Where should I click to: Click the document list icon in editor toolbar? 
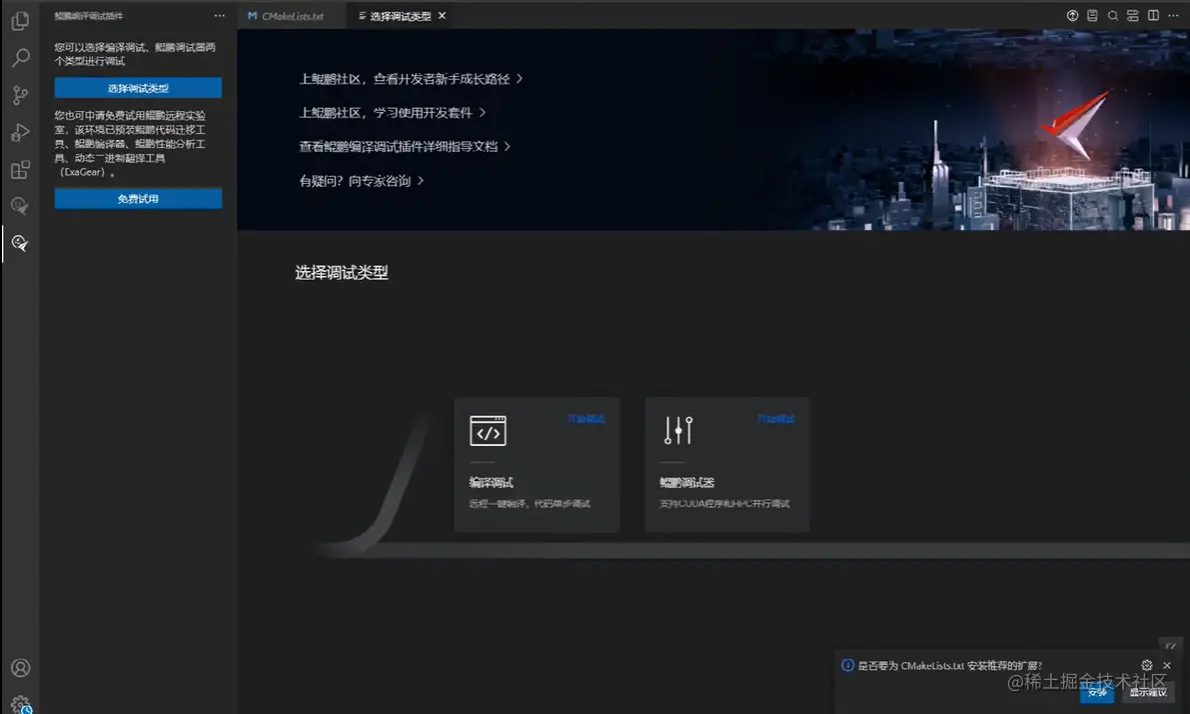click(x=1092, y=15)
